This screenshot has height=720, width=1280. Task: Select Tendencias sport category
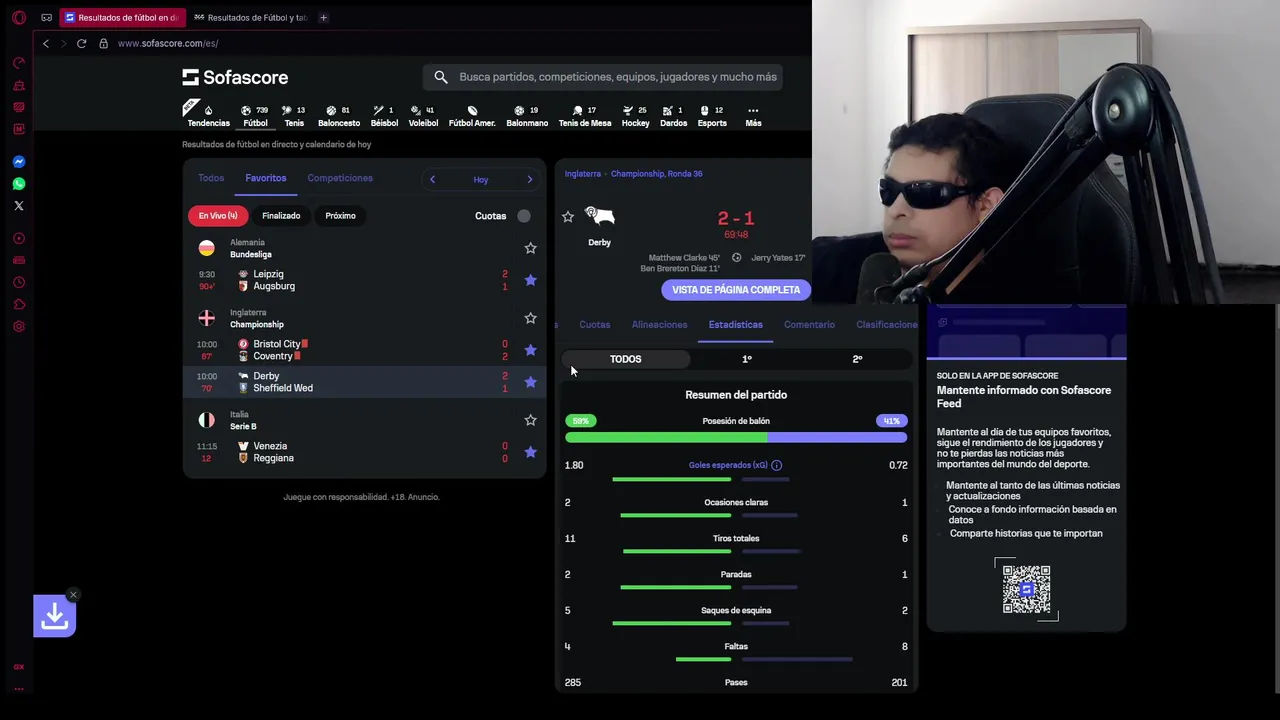208,116
